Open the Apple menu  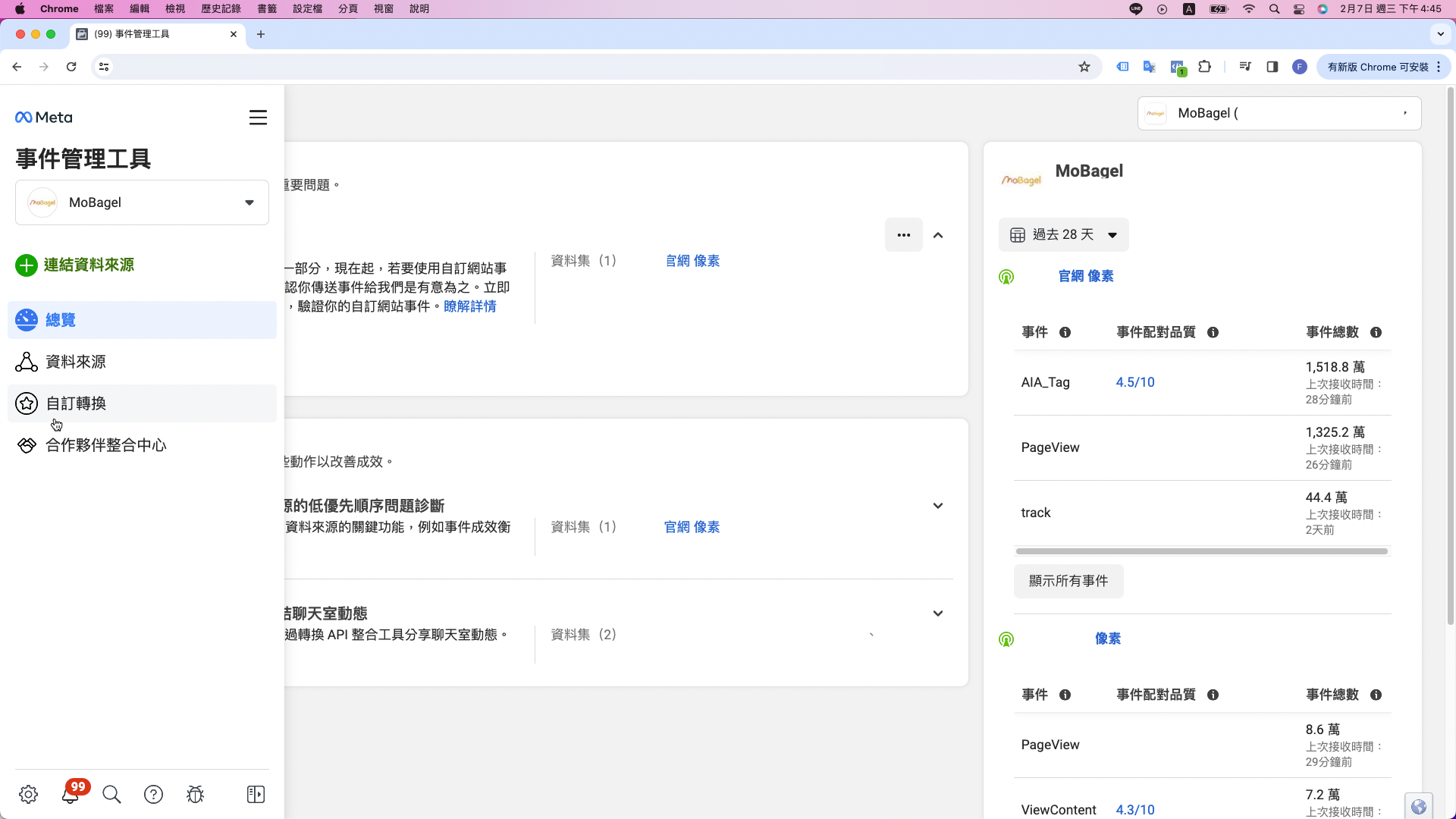[x=20, y=9]
